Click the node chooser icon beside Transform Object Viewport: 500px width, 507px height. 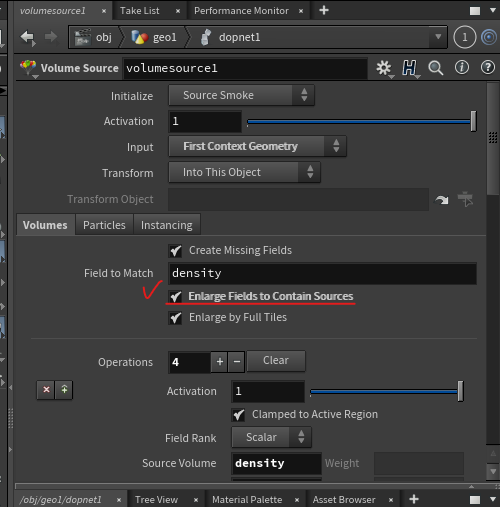click(x=465, y=199)
